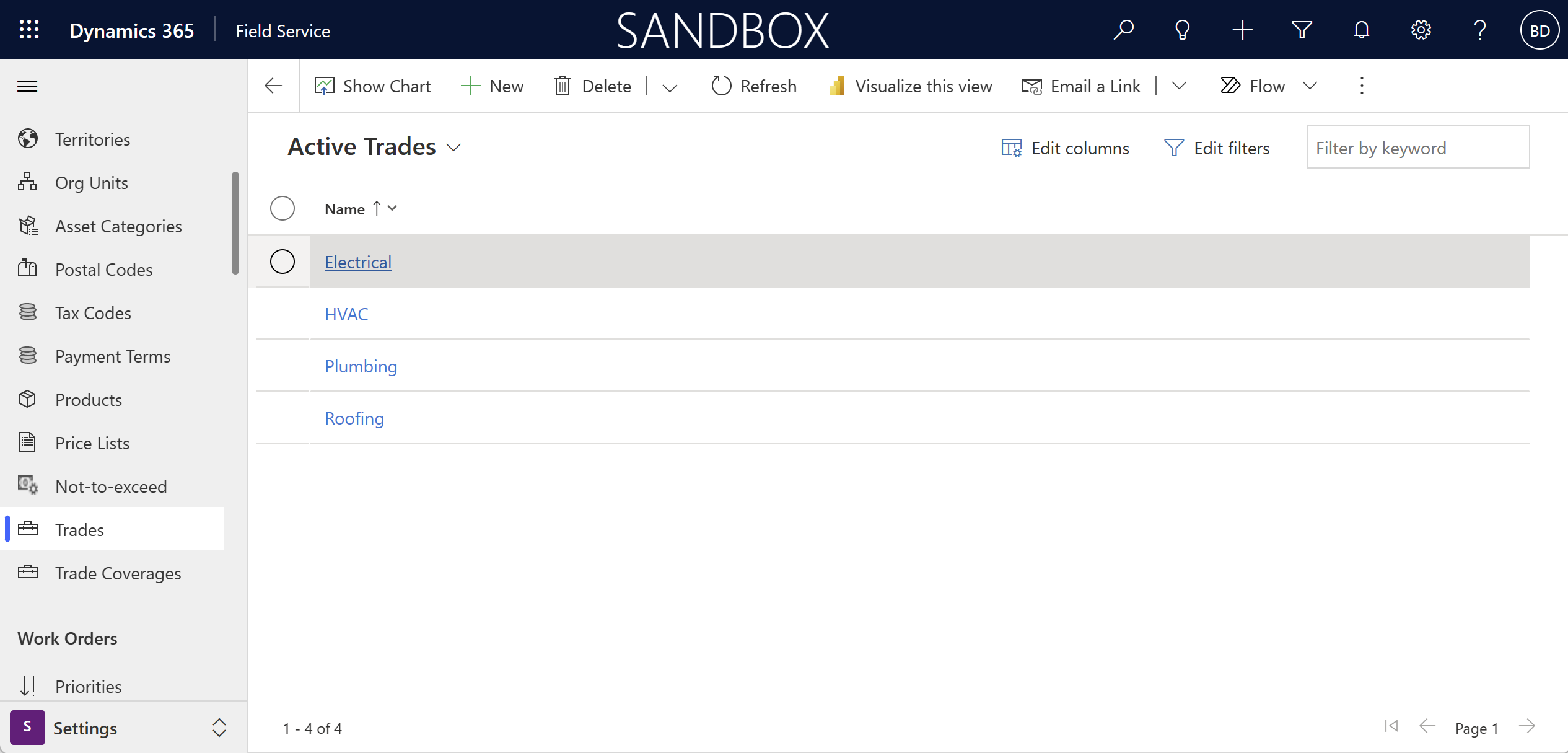This screenshot has width=1568, height=753.
Task: Open the Roofing trade record
Action: tap(354, 418)
